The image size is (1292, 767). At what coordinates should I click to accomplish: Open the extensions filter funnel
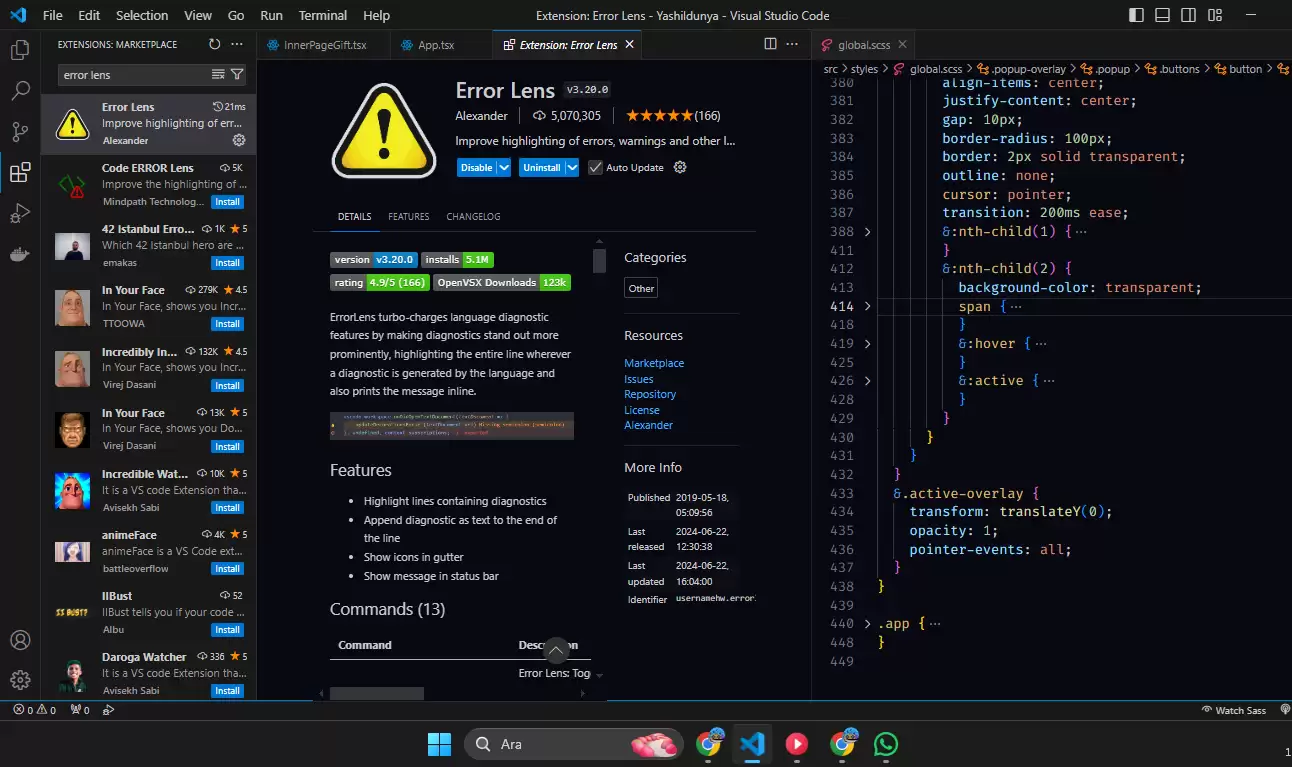(237, 75)
